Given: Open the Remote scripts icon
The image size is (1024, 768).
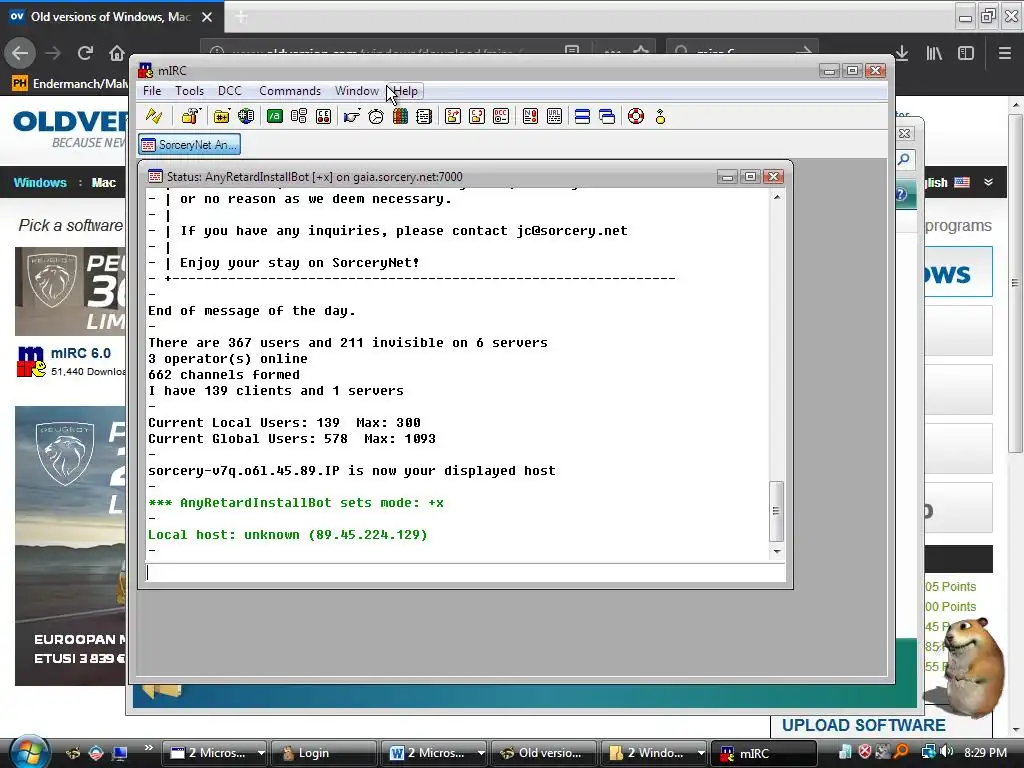Looking at the screenshot, I should coord(323,116).
